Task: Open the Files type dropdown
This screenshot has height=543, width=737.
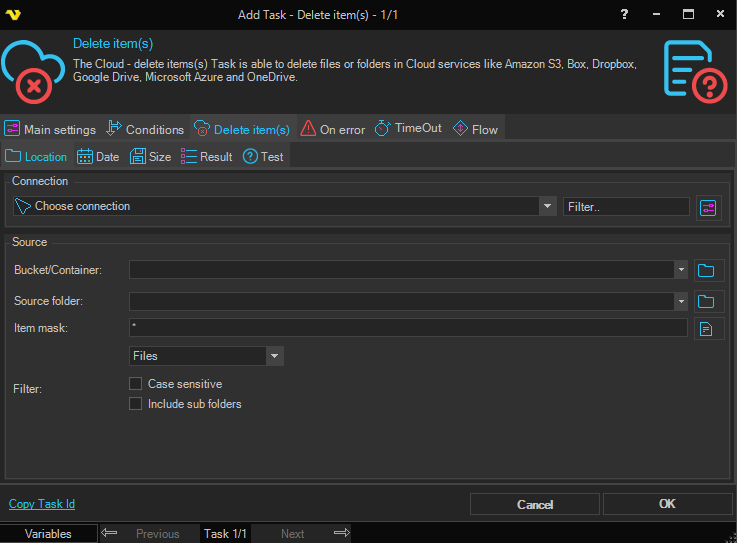Action: tap(274, 356)
